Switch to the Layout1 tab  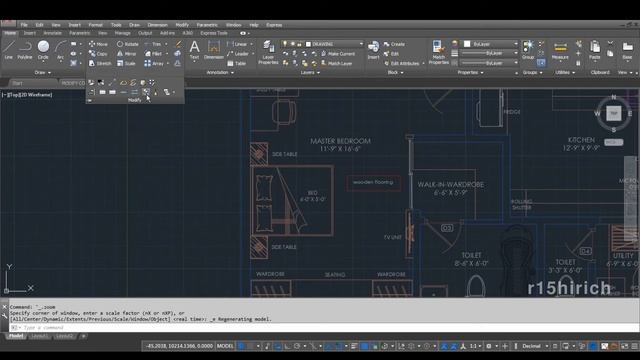point(40,336)
